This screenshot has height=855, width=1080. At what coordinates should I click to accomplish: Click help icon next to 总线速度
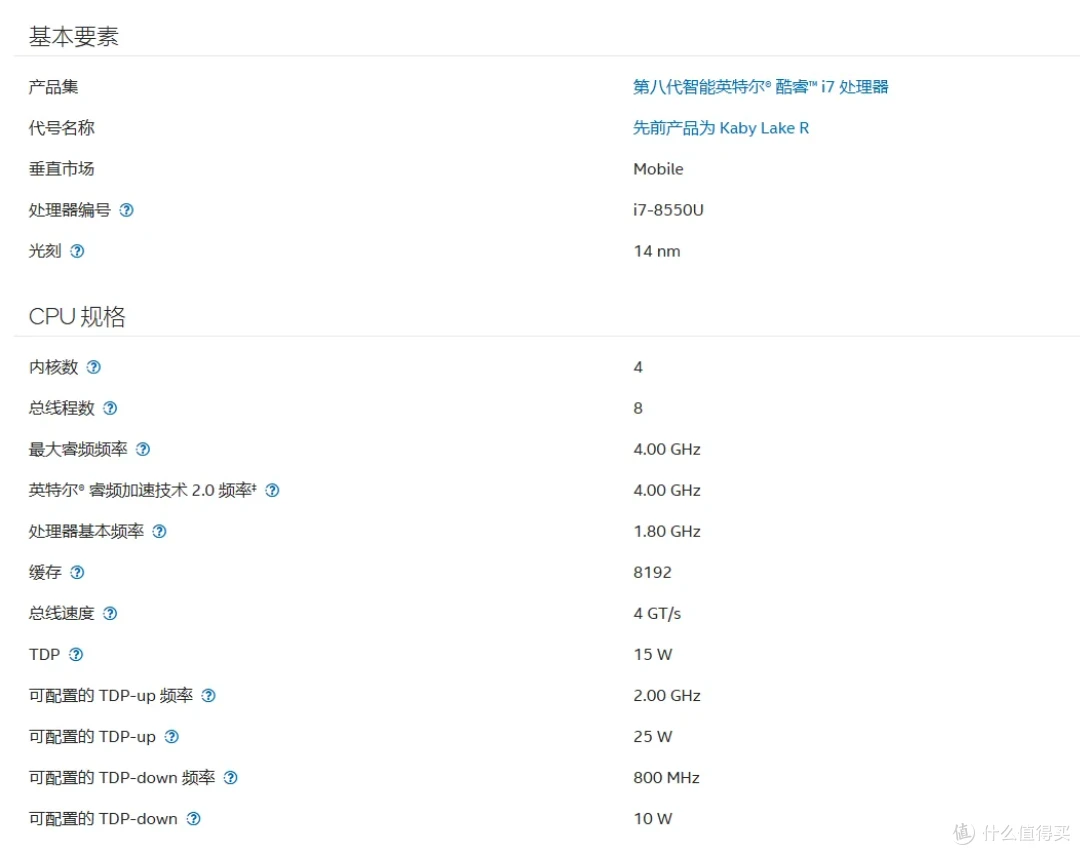coord(110,614)
